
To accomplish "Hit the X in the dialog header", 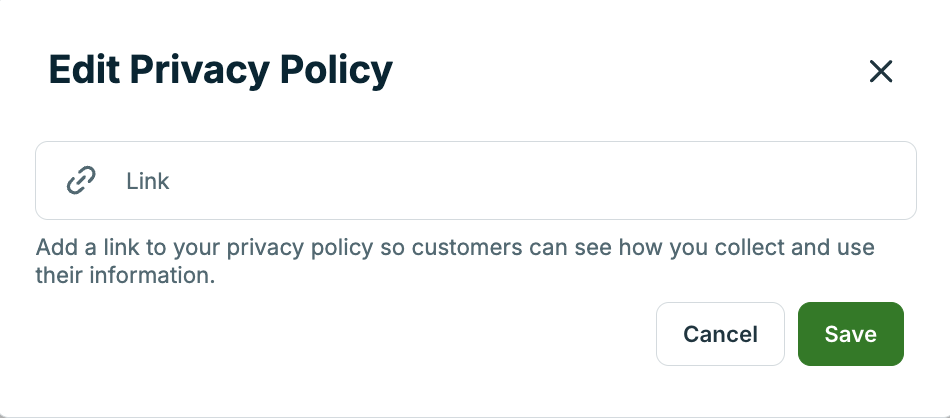I will (880, 71).
